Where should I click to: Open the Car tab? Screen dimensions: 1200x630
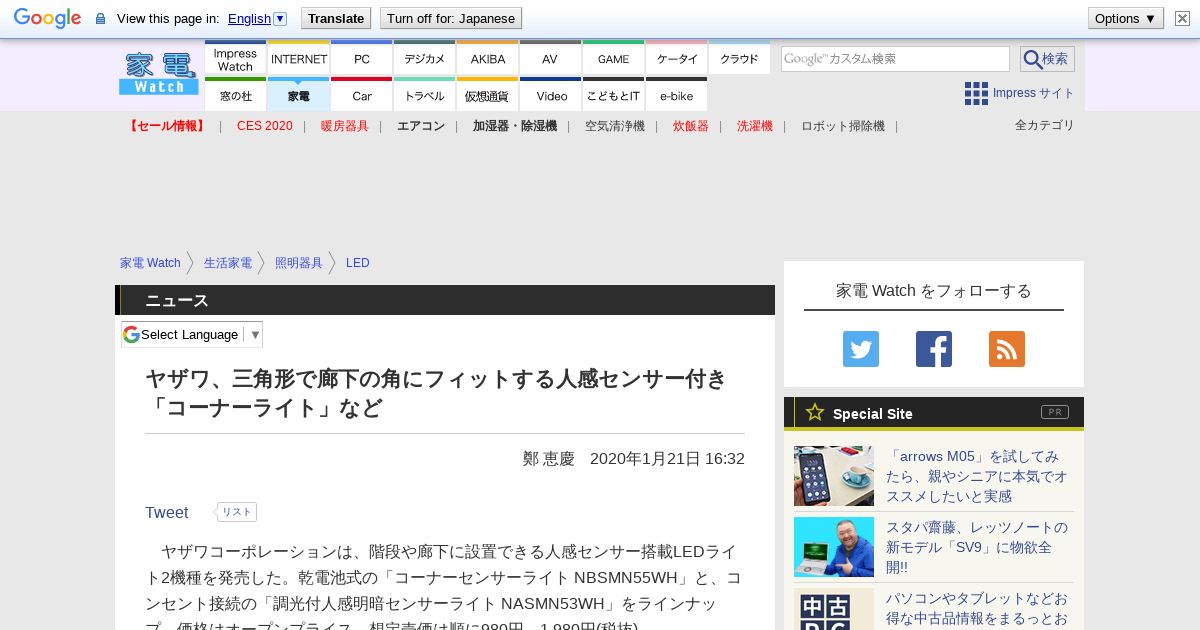point(361,95)
